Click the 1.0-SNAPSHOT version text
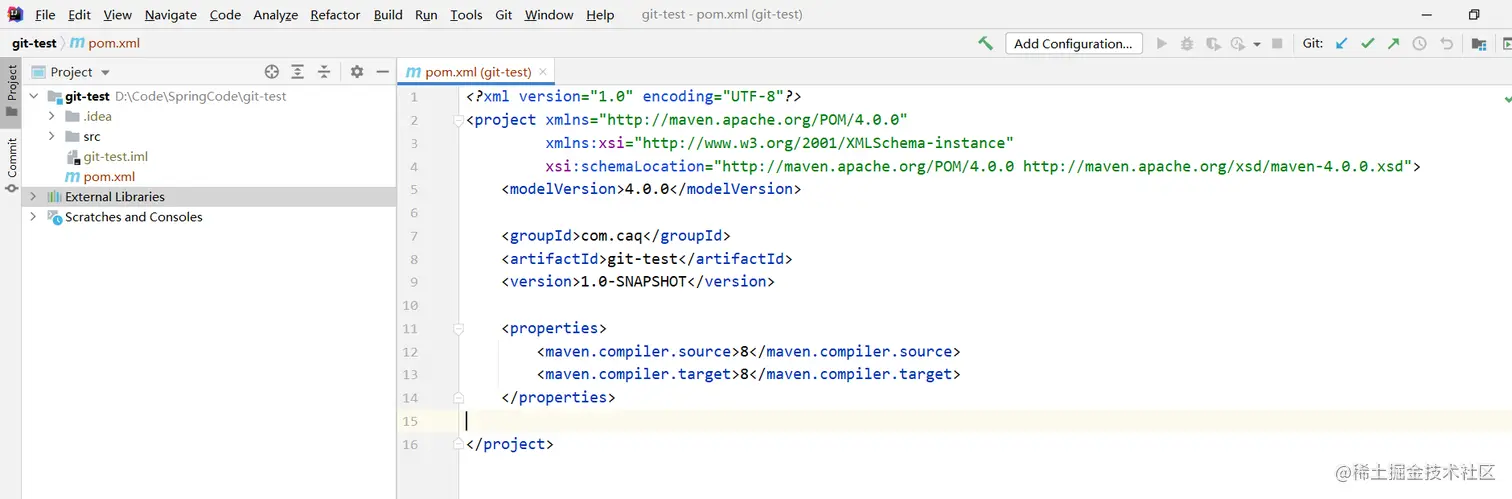The image size is (1512, 499). 634,282
